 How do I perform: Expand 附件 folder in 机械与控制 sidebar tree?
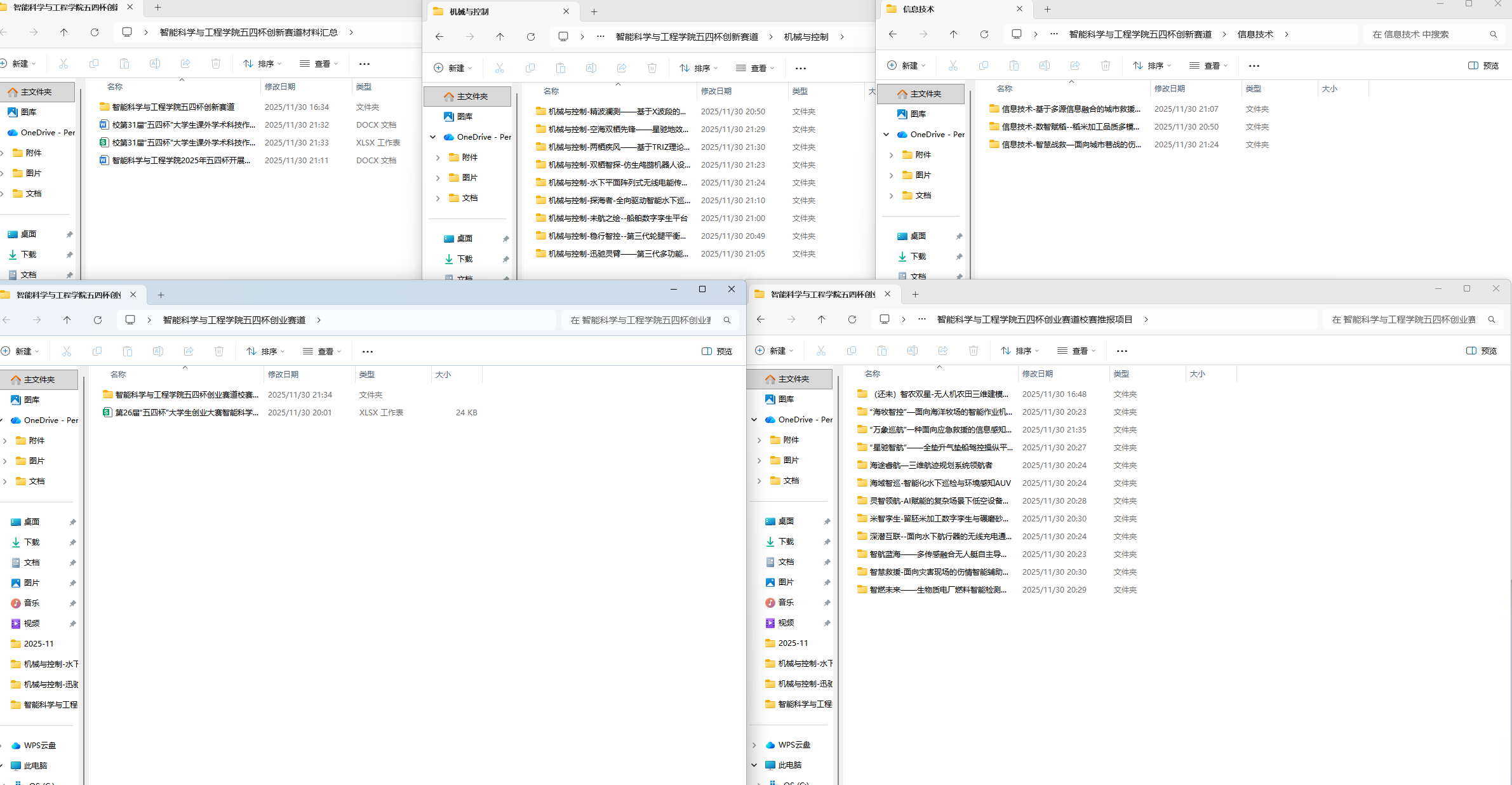pos(438,158)
